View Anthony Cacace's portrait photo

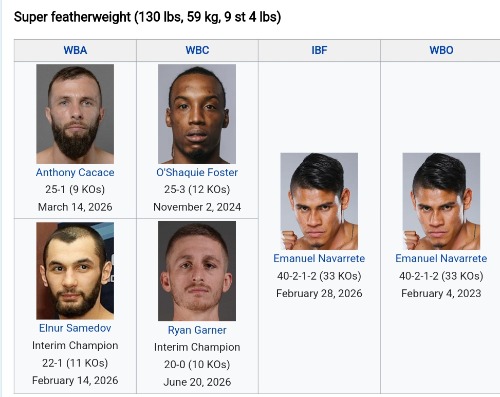point(75,114)
